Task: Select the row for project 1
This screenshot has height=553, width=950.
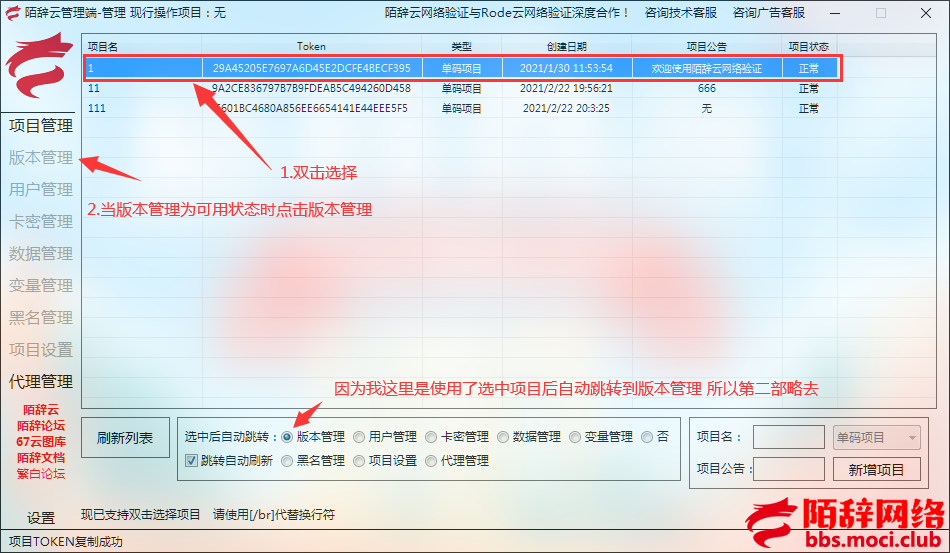Action: pyautogui.click(x=461, y=68)
